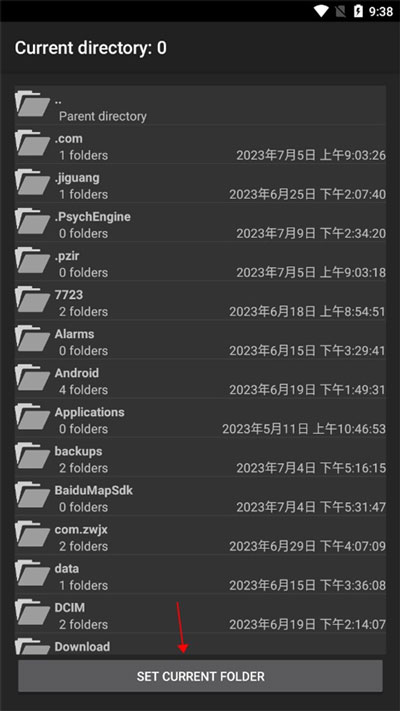Open the Applications folder entry
400x711 pixels.
coord(200,420)
